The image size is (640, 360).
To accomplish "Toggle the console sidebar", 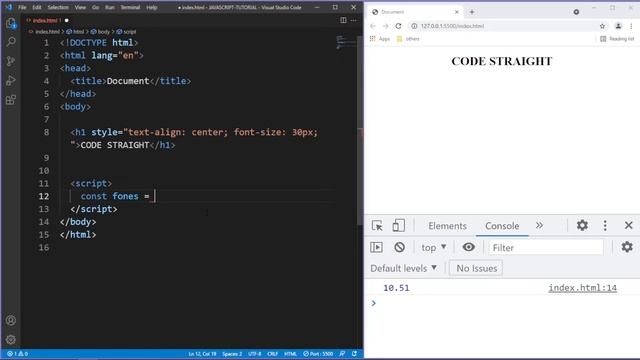I will 376,247.
